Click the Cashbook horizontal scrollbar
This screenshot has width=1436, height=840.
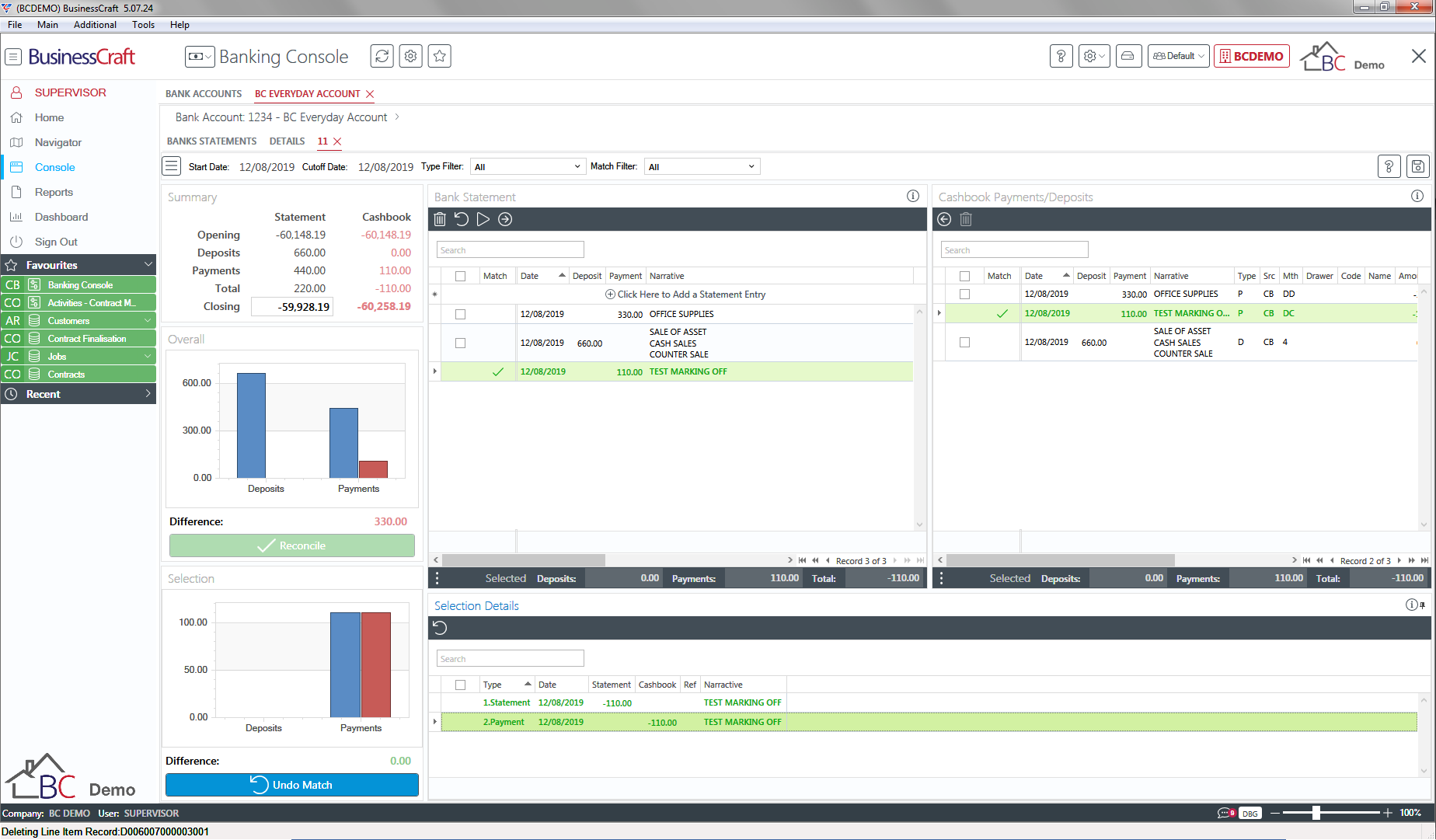pos(1060,560)
